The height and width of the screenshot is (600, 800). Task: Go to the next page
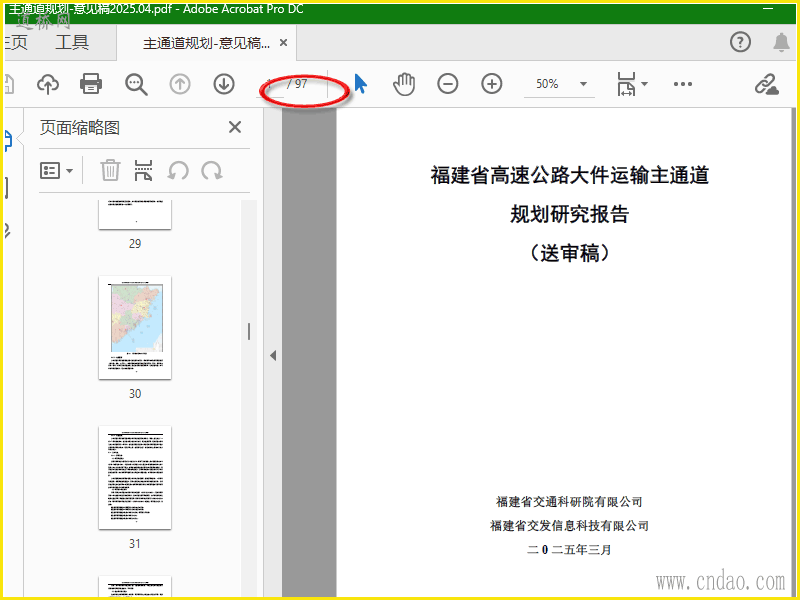(x=224, y=84)
